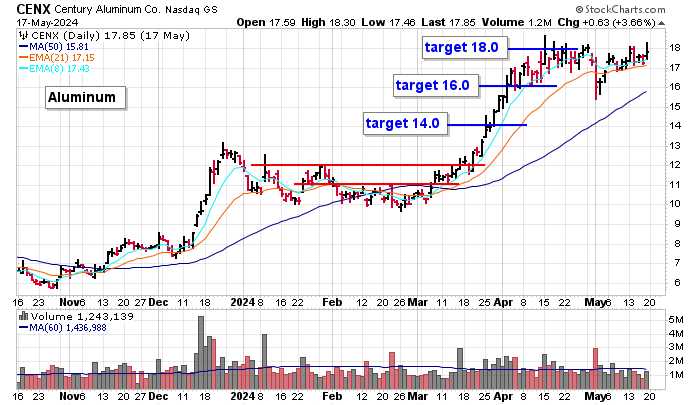This screenshot has width=700, height=405.
Task: Click the 6 label on the price axis
Action: (x=677, y=282)
